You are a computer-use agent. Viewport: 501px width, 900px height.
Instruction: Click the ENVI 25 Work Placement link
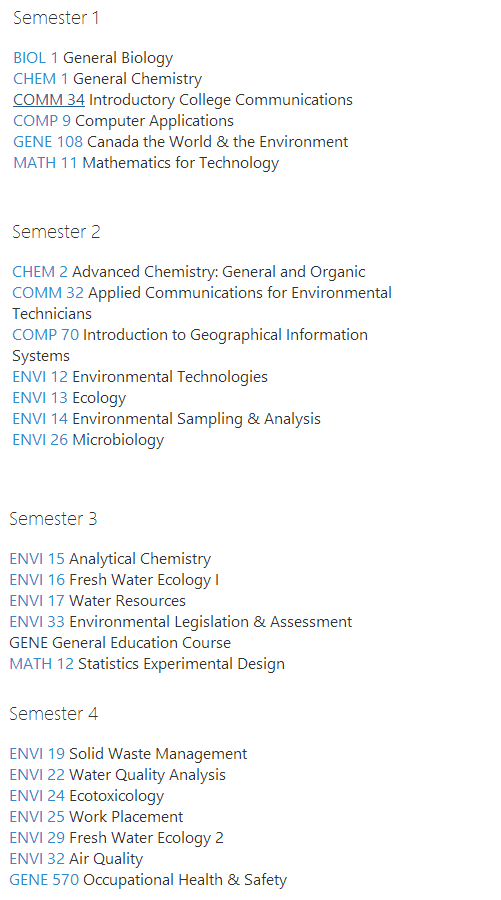37,817
